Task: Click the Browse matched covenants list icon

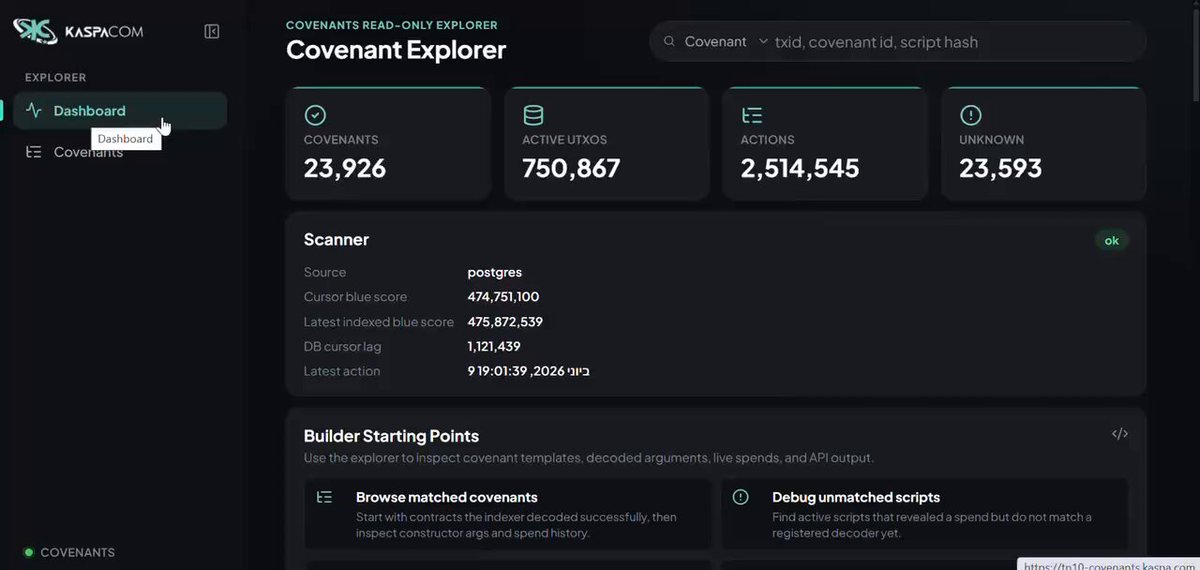Action: (324, 497)
